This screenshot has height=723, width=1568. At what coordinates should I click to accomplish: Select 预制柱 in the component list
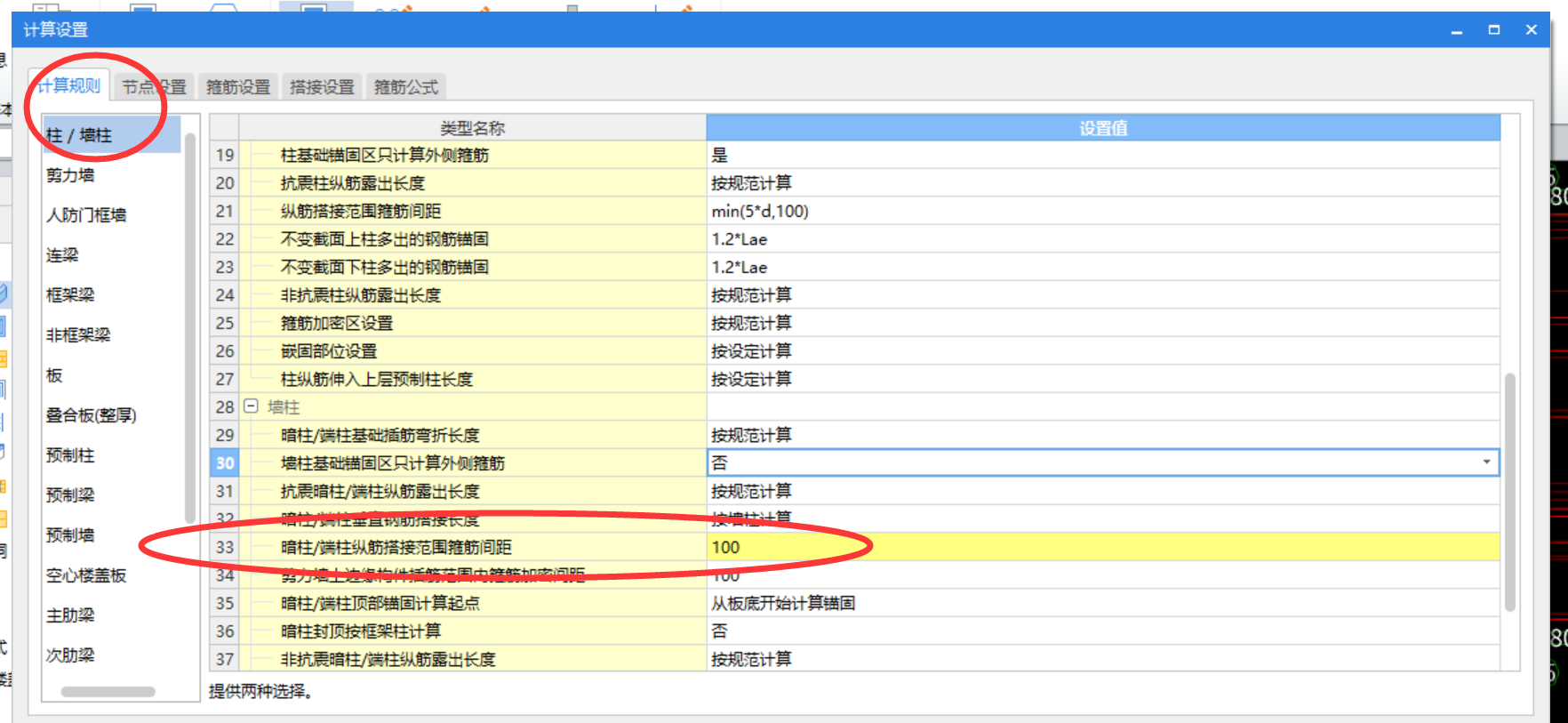coord(70,455)
